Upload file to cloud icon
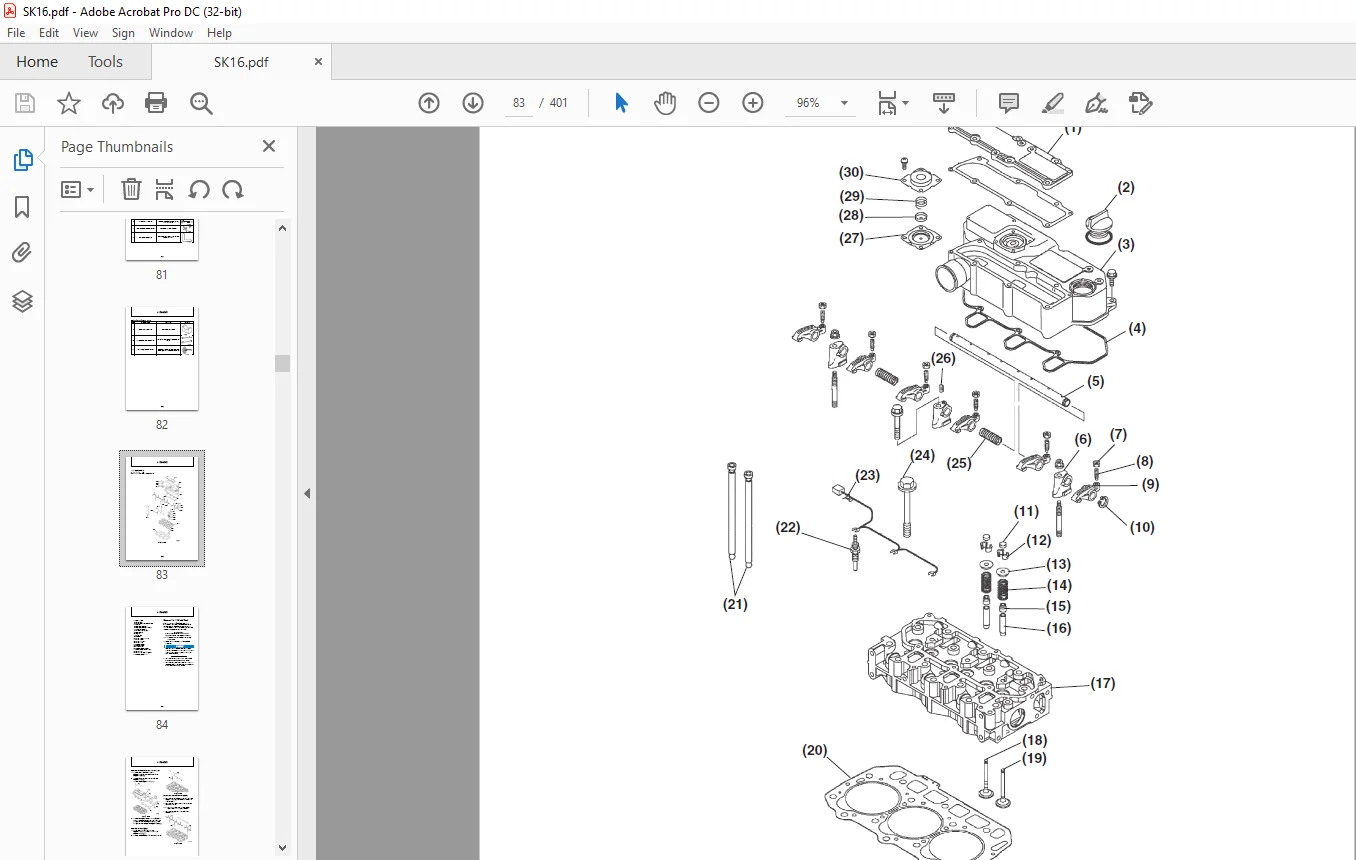 coord(113,103)
